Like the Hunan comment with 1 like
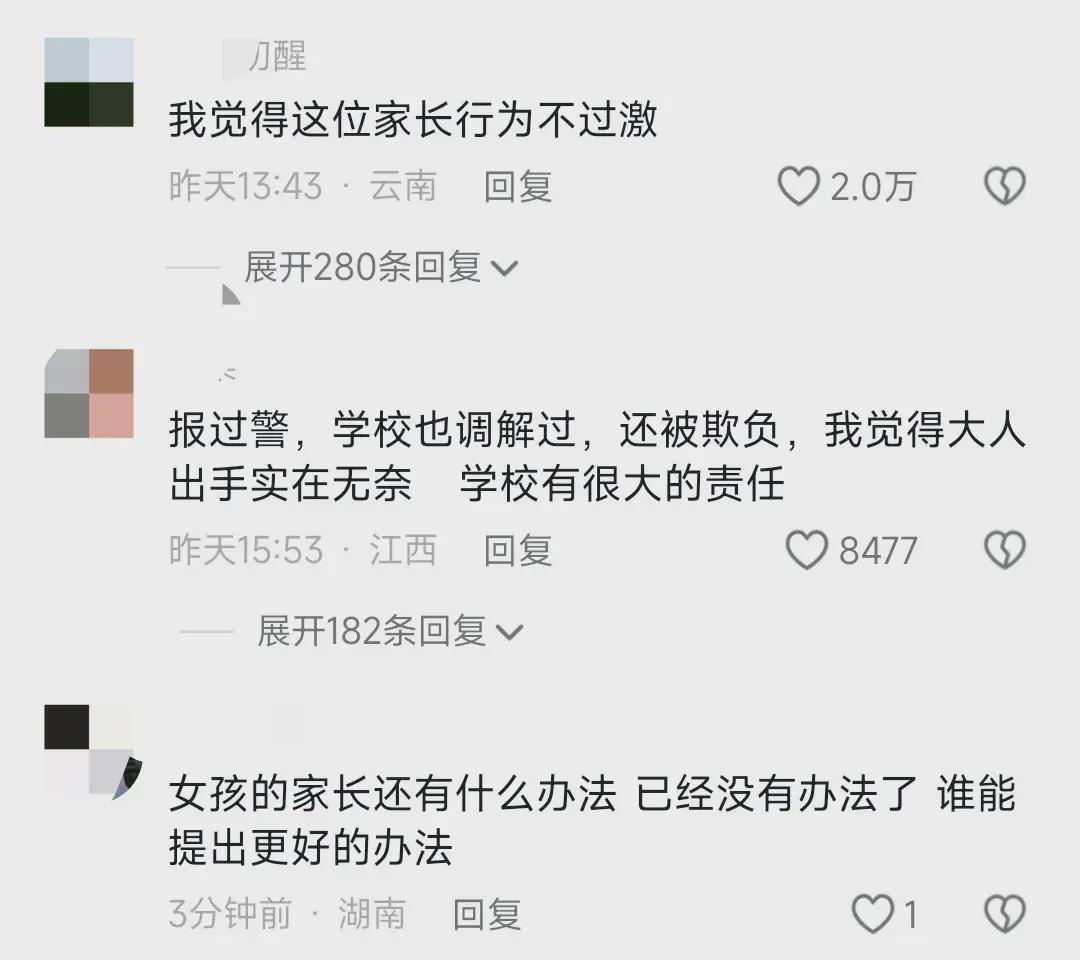The image size is (1080, 960). point(873,914)
